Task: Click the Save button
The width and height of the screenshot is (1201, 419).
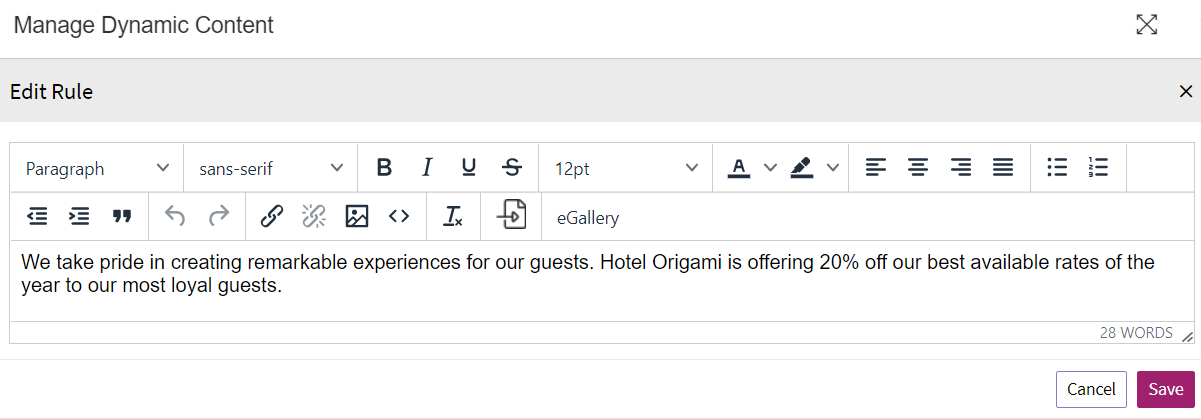Action: tap(1166, 389)
